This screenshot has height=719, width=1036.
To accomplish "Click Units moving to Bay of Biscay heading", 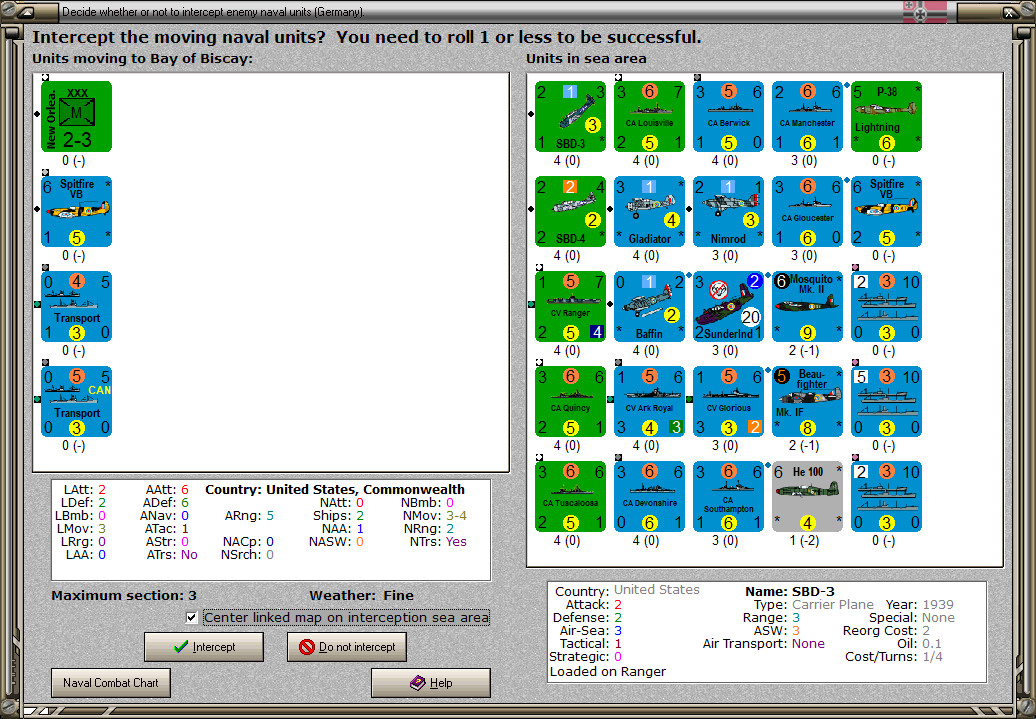I will [142, 59].
